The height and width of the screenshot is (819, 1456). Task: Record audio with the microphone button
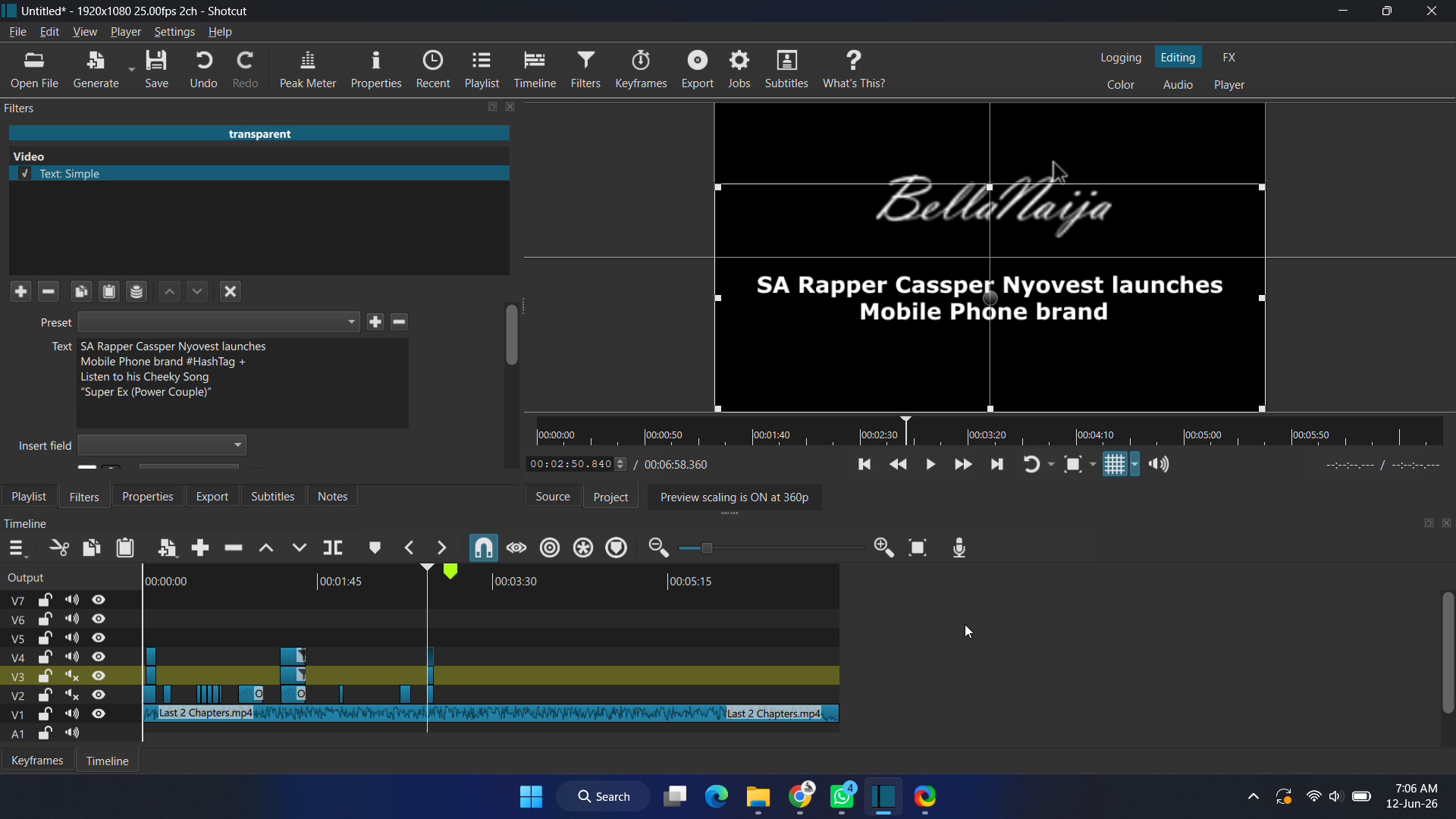tap(959, 548)
